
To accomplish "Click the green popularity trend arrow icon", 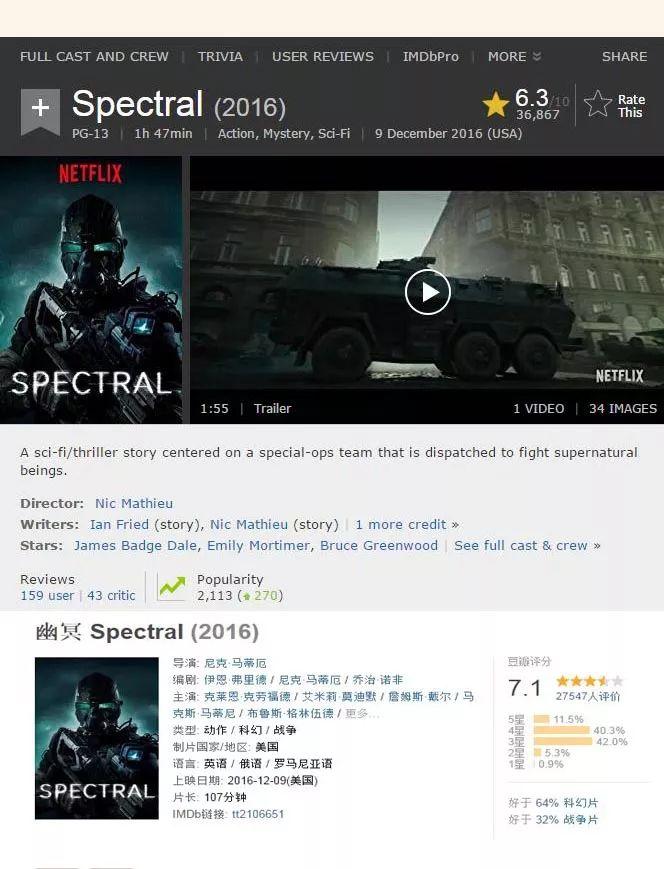I will [172, 587].
